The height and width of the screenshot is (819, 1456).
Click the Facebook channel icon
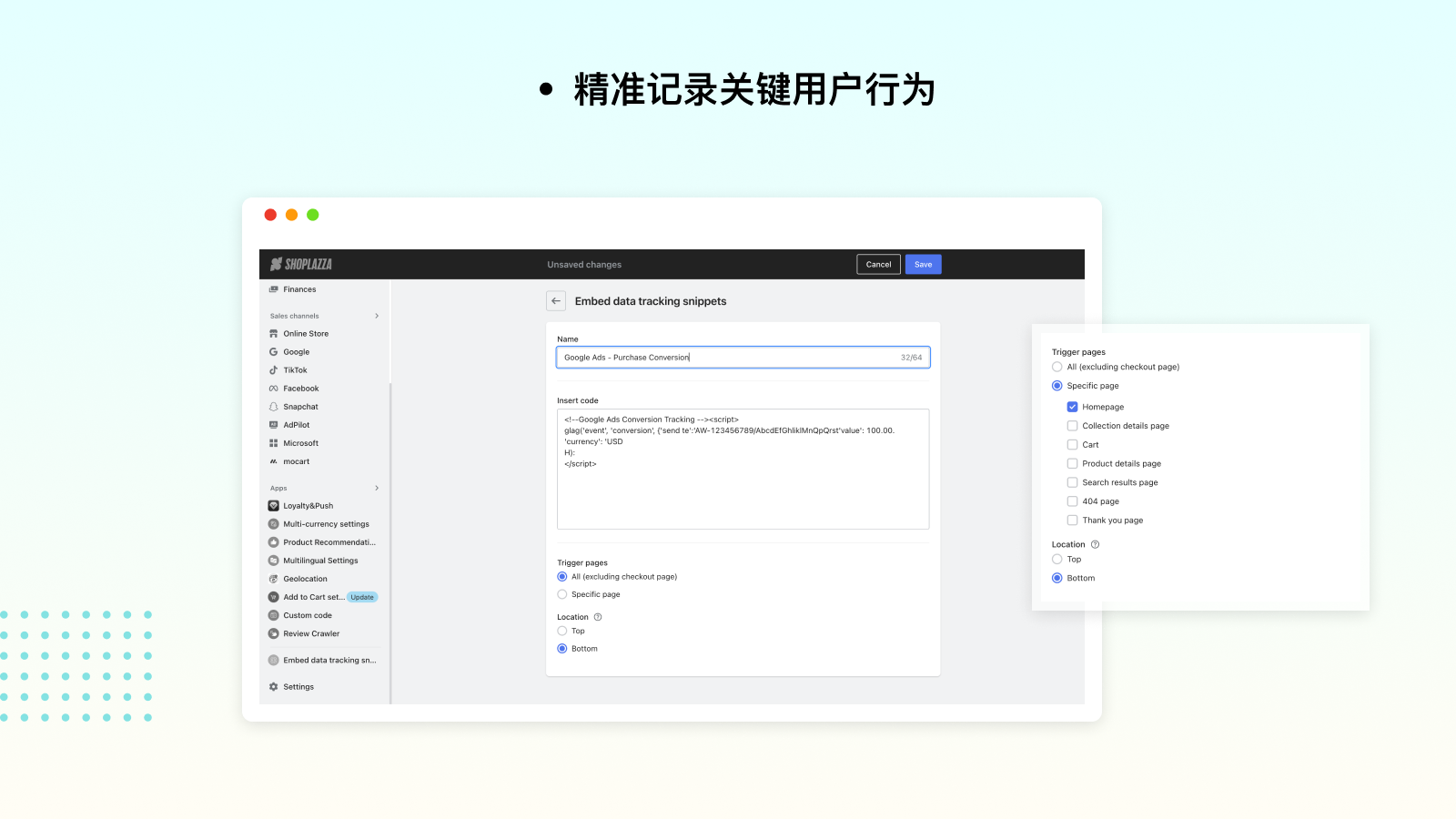click(x=273, y=389)
